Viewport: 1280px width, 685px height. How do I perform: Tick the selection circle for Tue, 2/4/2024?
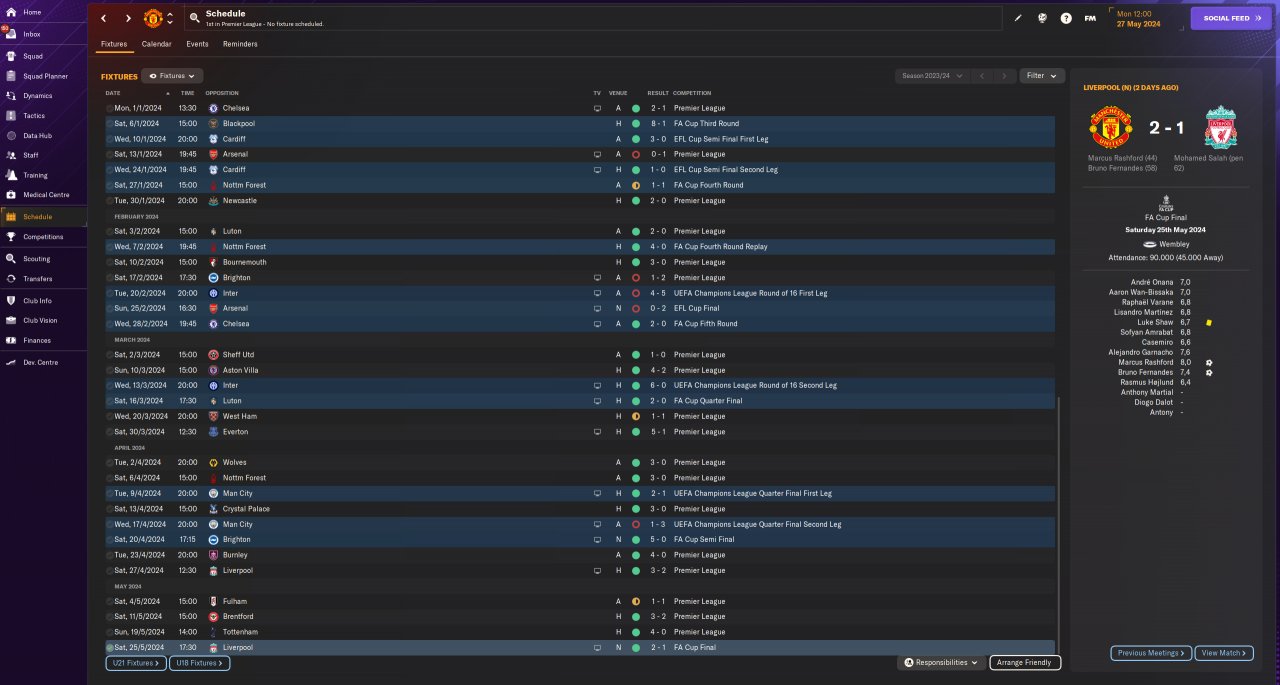[110, 463]
